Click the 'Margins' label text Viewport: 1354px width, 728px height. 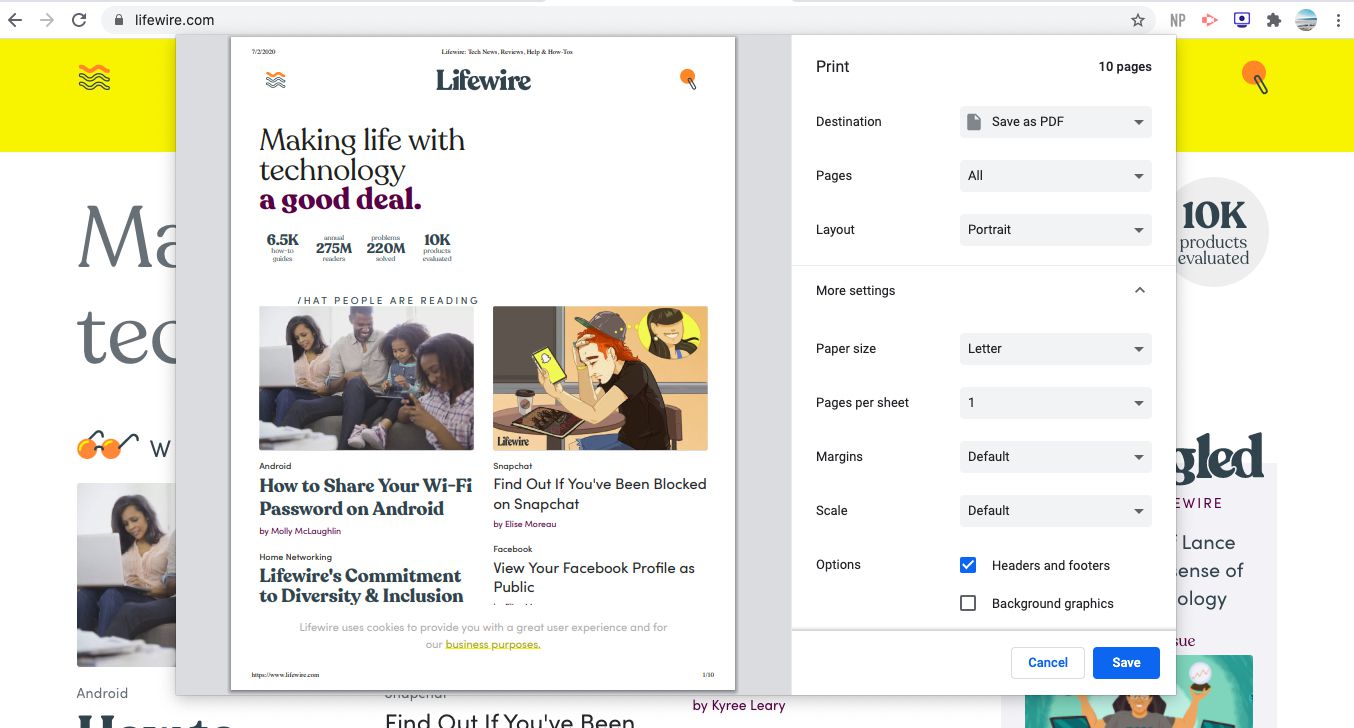pos(839,457)
